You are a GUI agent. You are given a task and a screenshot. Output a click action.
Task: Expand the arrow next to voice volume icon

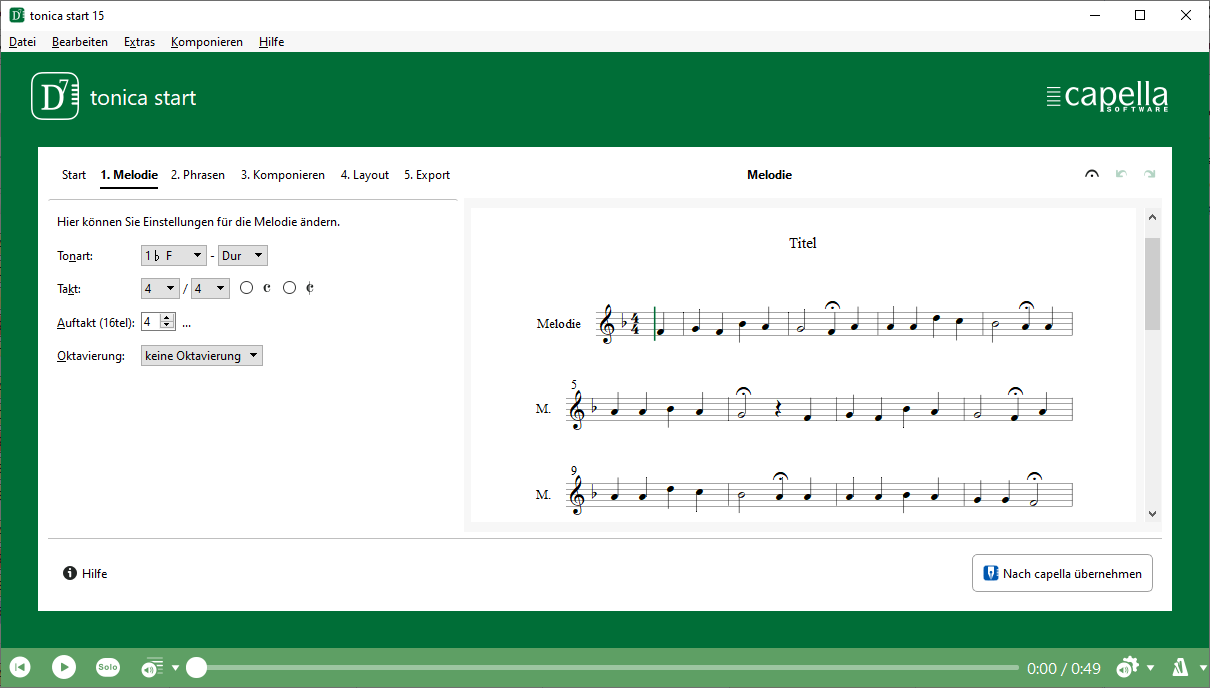tap(176, 668)
